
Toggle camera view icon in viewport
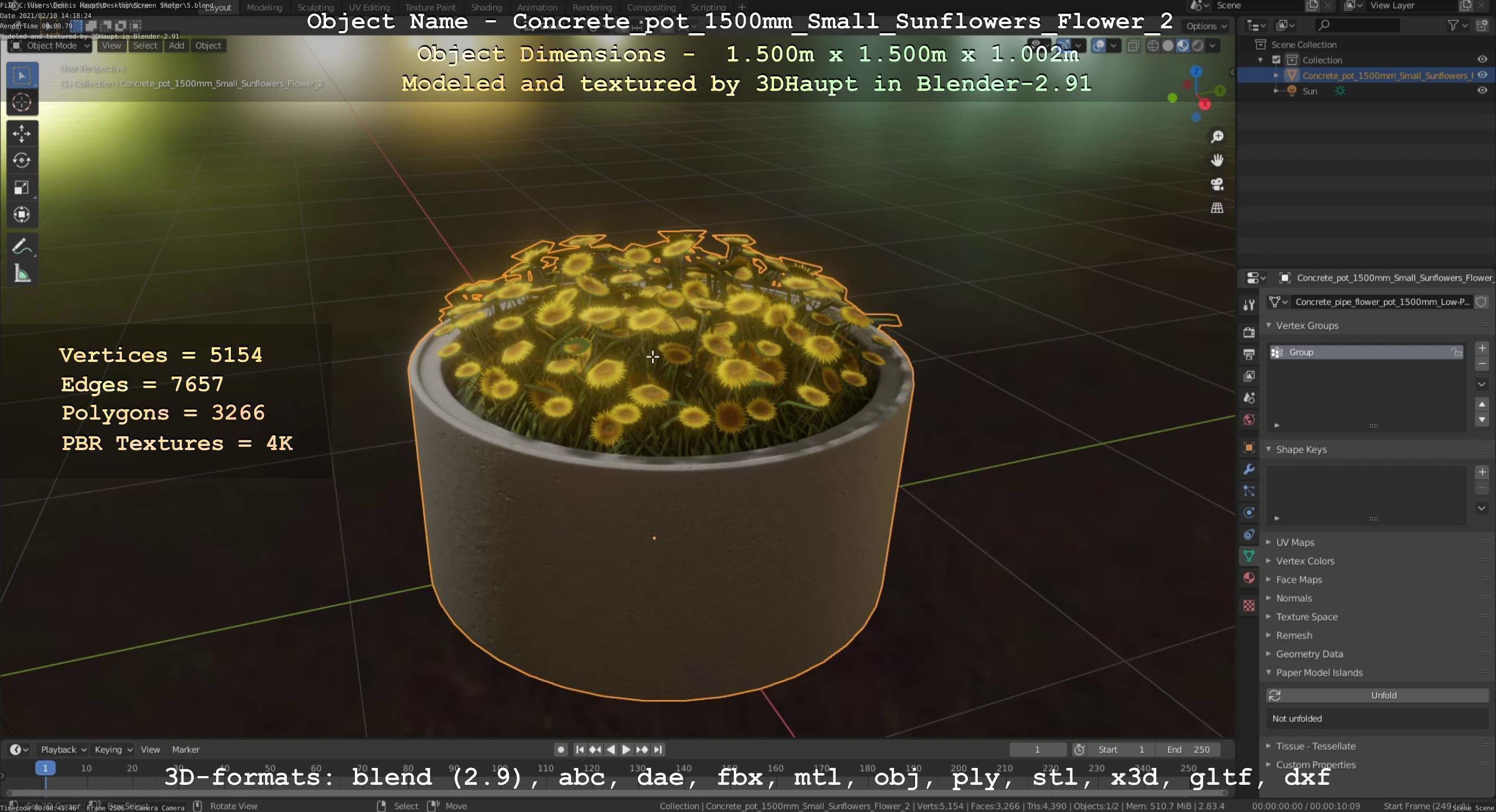[1217, 184]
